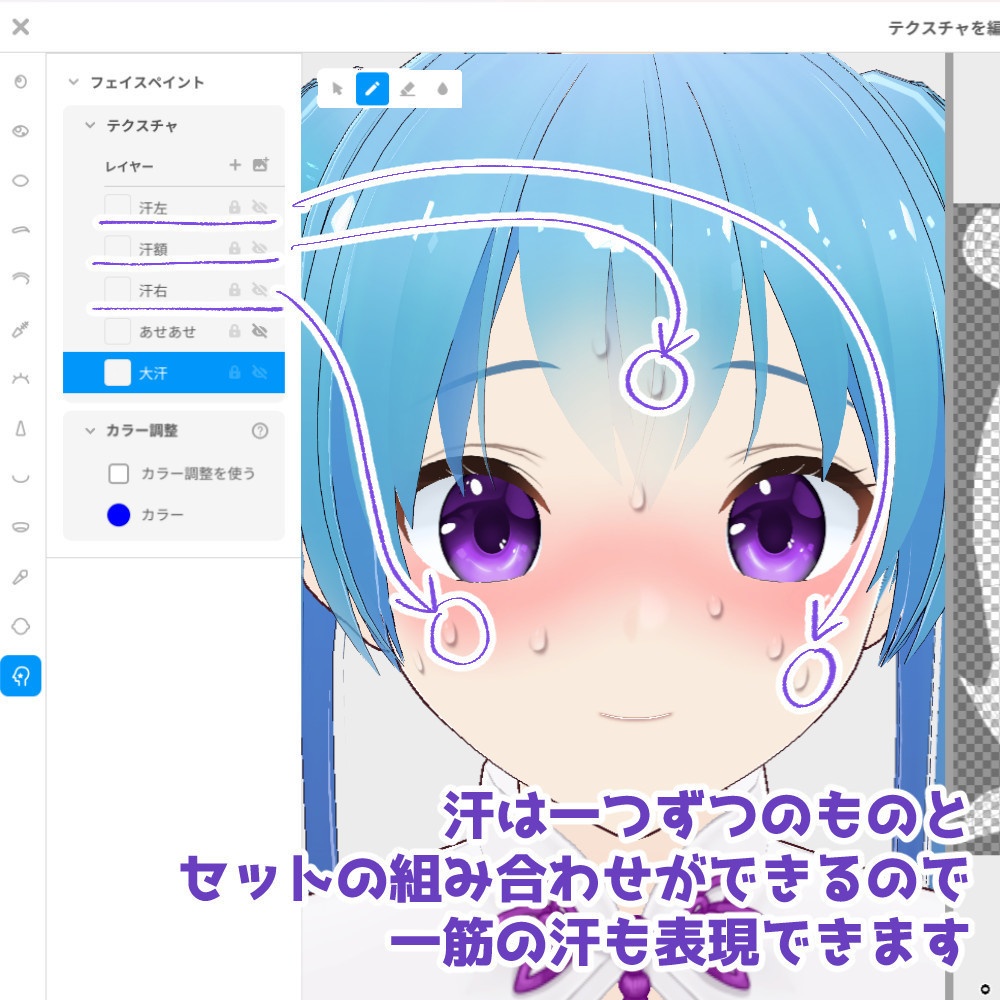Switch to the nose editing category
Image resolution: width=1000 pixels, height=1000 pixels.
pos(21,427)
